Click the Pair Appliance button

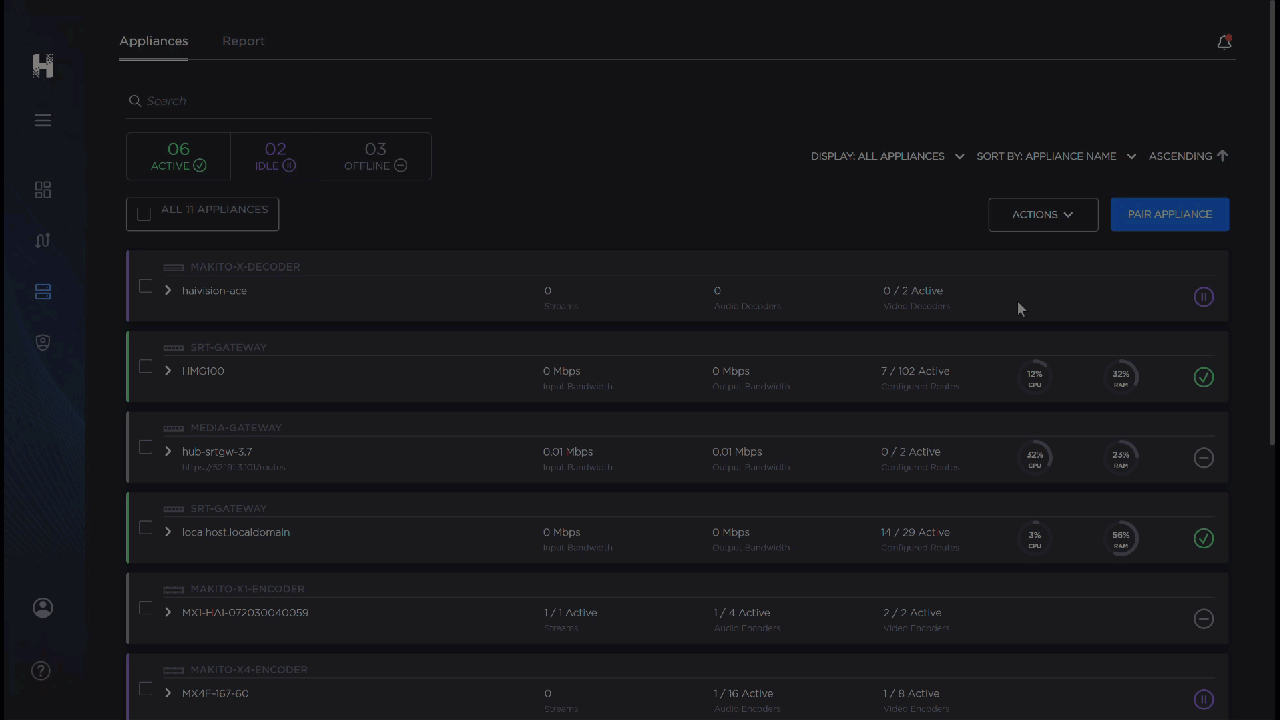click(x=1169, y=214)
